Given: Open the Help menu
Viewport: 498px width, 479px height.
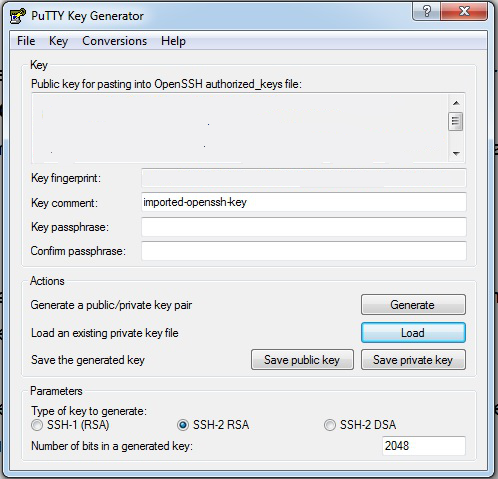Looking at the screenshot, I should (x=173, y=41).
